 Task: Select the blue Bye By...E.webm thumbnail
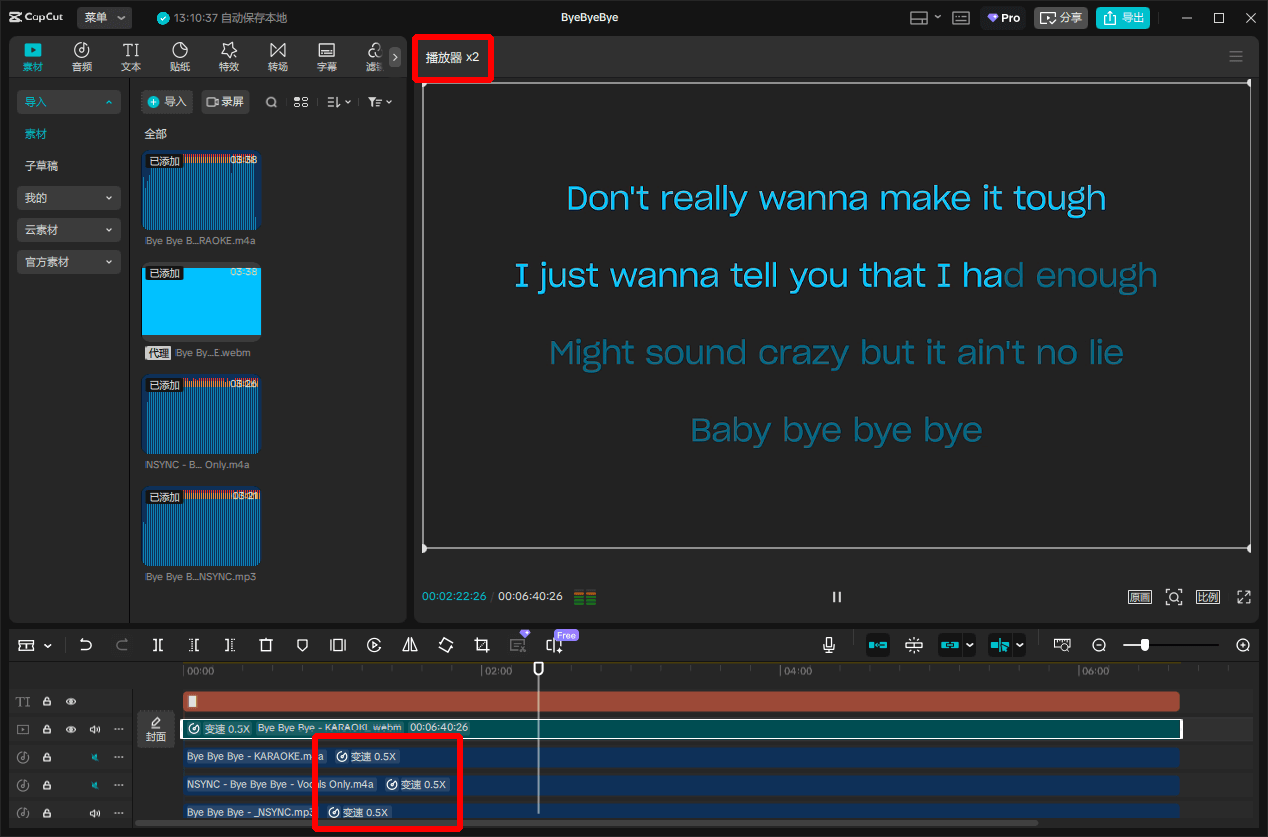[x=201, y=301]
